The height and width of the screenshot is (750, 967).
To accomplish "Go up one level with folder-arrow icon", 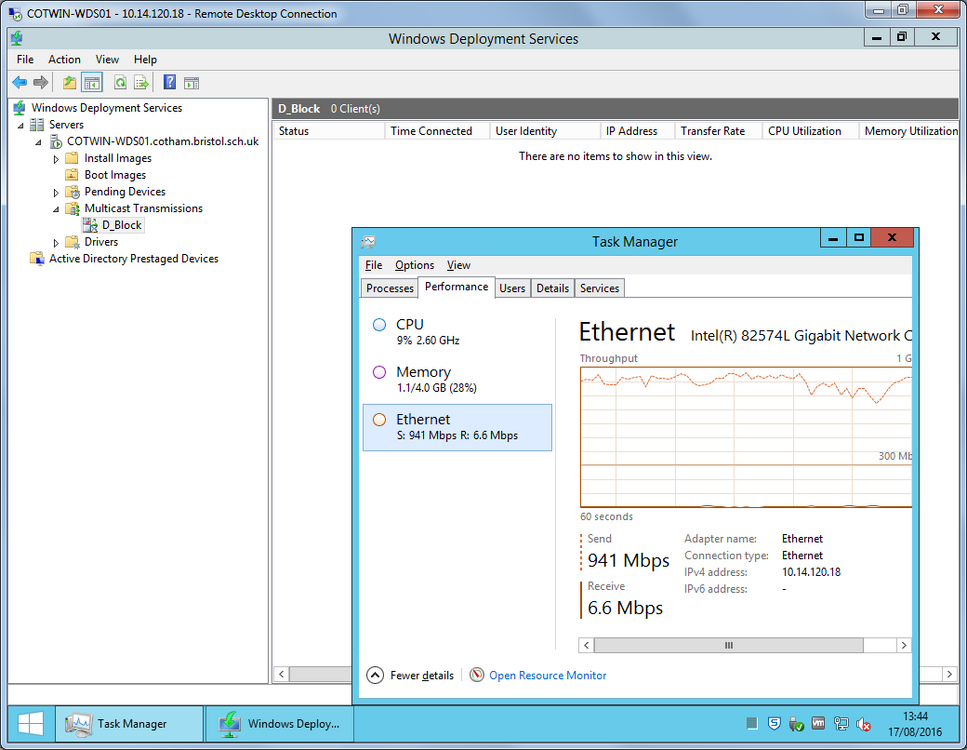I will 70,82.
